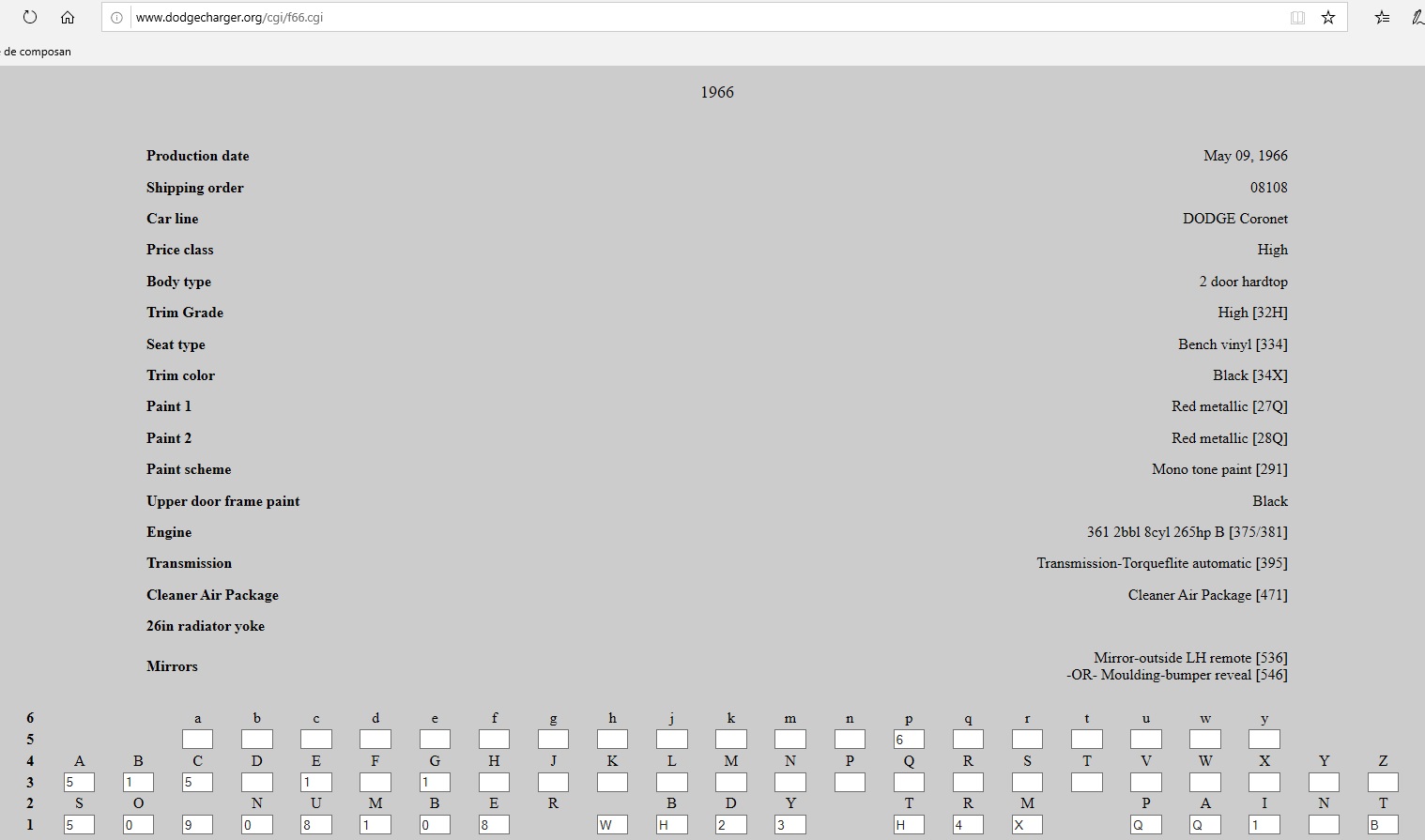Viewport: 1425px width, 840px height.
Task: Open the favorites hub icon
Action: [1382, 17]
